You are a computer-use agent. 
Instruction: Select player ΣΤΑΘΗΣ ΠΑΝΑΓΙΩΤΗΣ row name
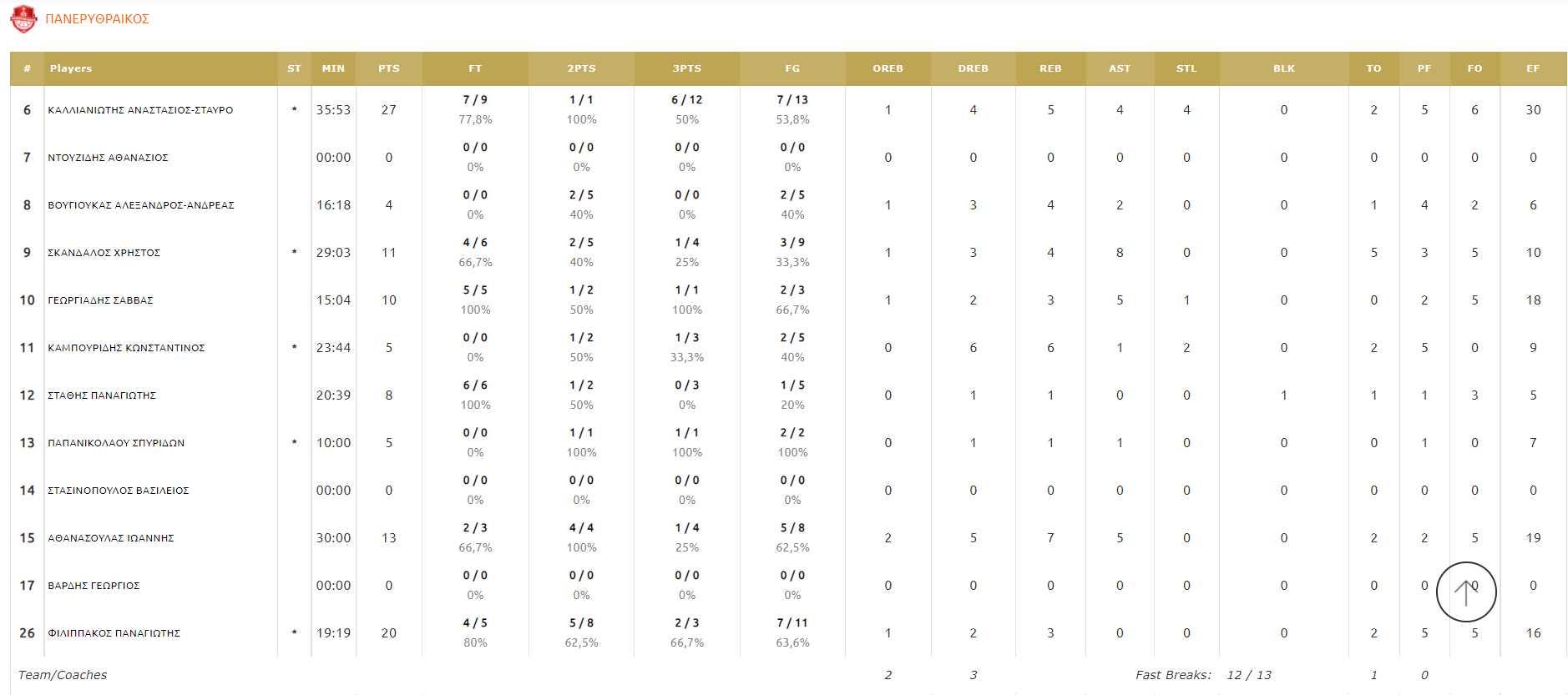102,395
